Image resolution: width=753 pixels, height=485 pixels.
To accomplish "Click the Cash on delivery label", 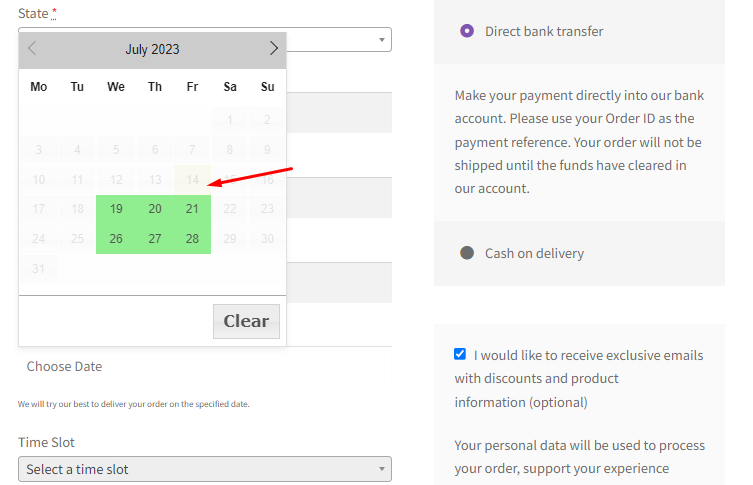I will coord(534,253).
